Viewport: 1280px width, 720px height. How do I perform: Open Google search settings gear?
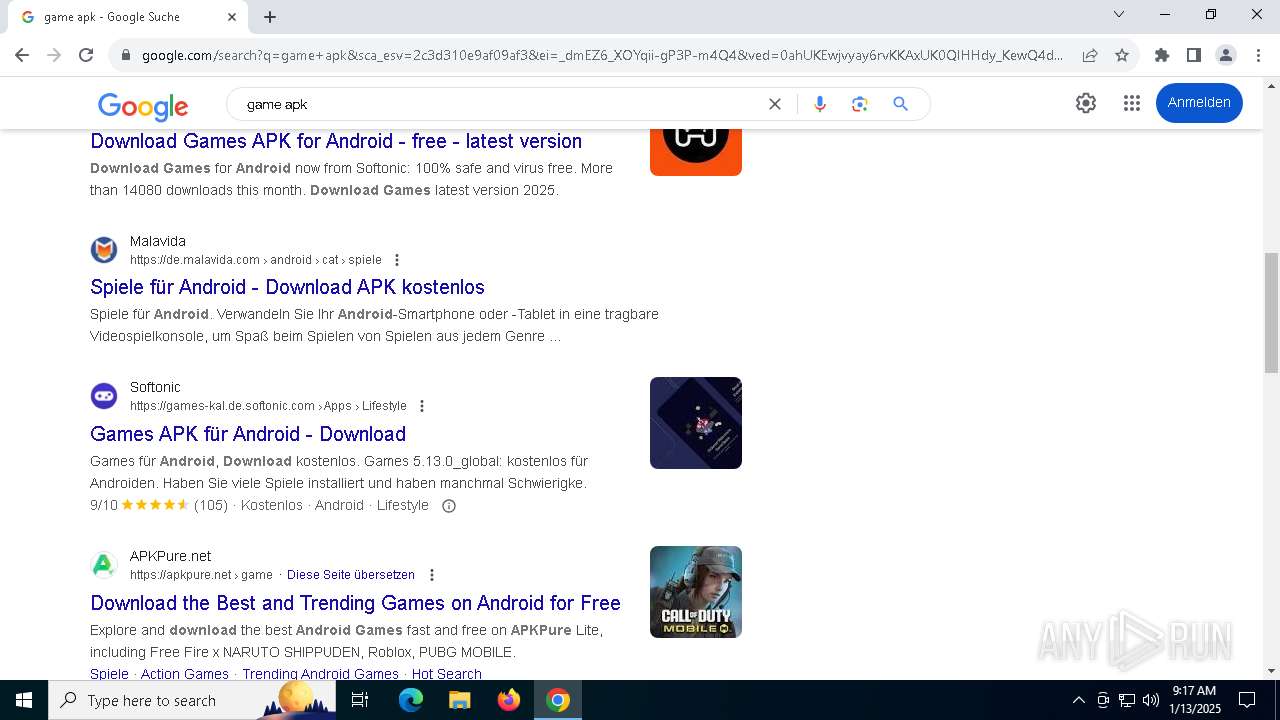click(x=1086, y=103)
